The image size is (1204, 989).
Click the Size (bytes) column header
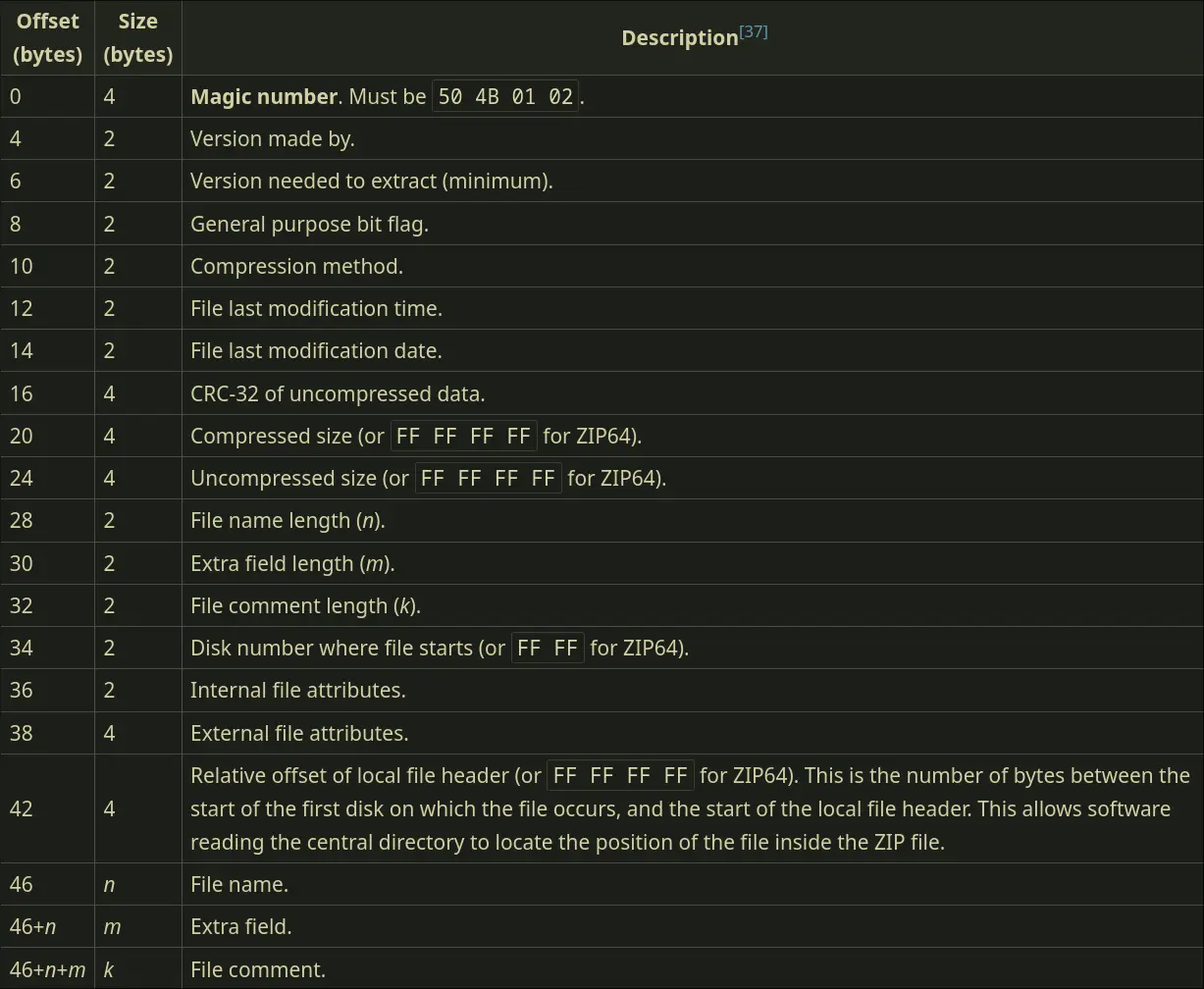[137, 37]
